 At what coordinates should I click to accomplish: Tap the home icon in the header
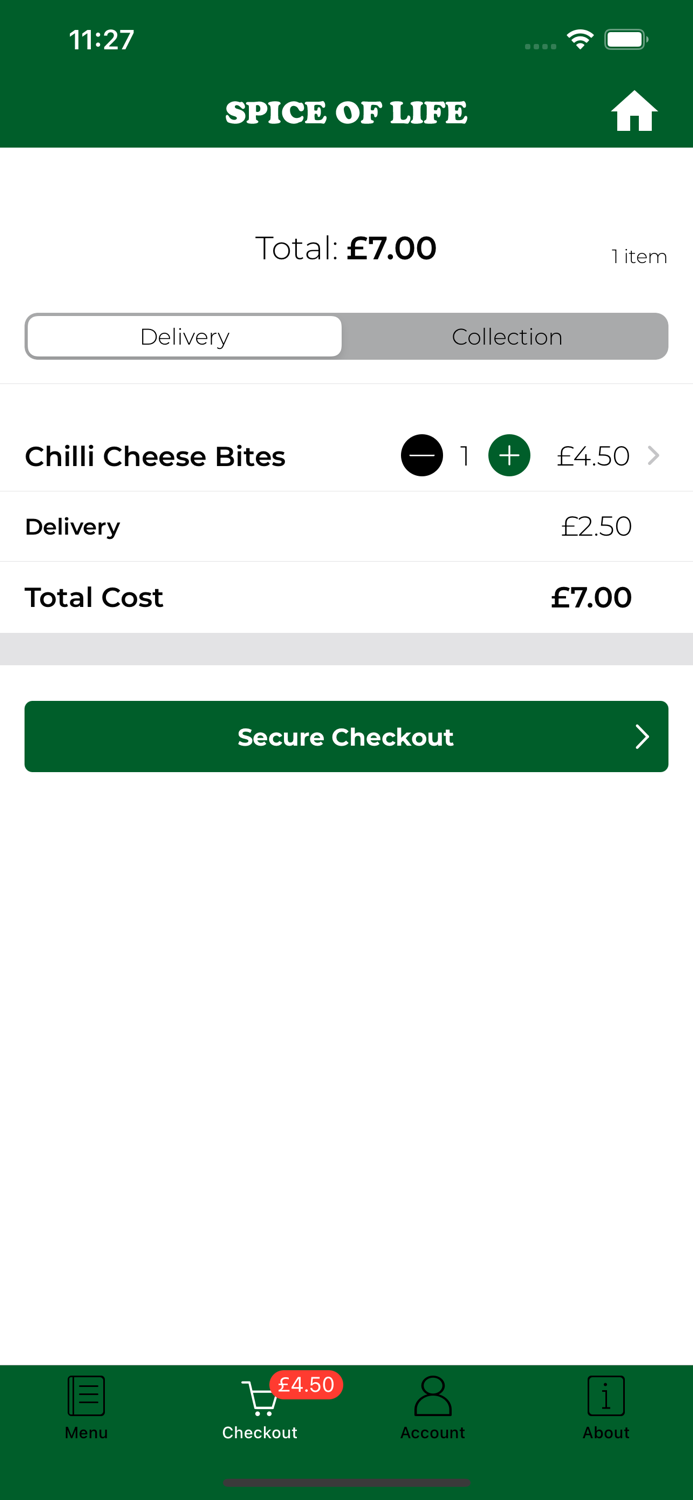[634, 112]
